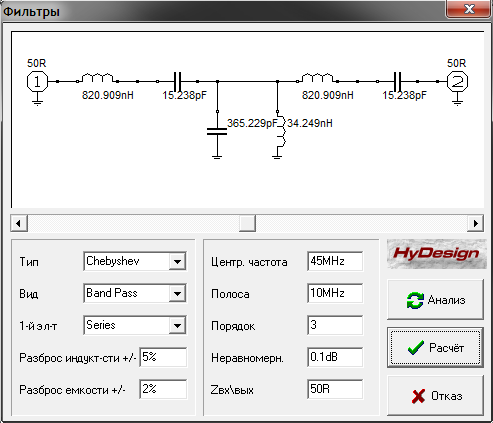Screen dimensions: 493x423
Task: Click port 1 octagon symbol in schematic
Action: click(37, 81)
